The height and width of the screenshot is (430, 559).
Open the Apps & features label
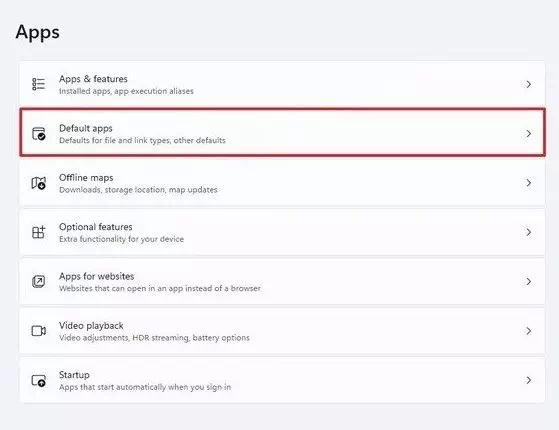[93, 79]
